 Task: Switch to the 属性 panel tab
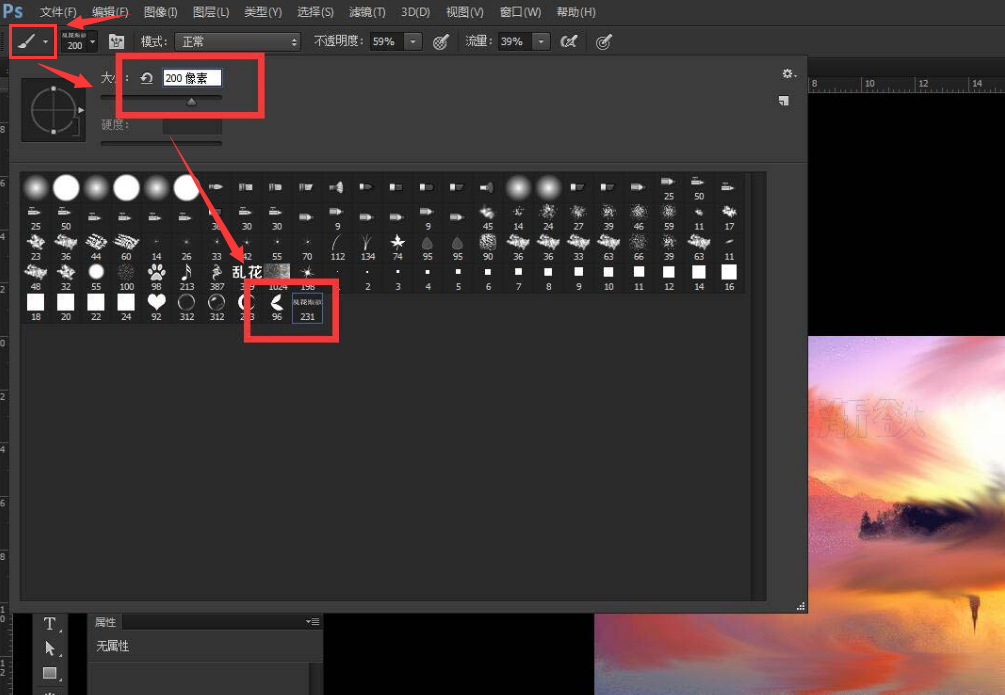tap(105, 622)
